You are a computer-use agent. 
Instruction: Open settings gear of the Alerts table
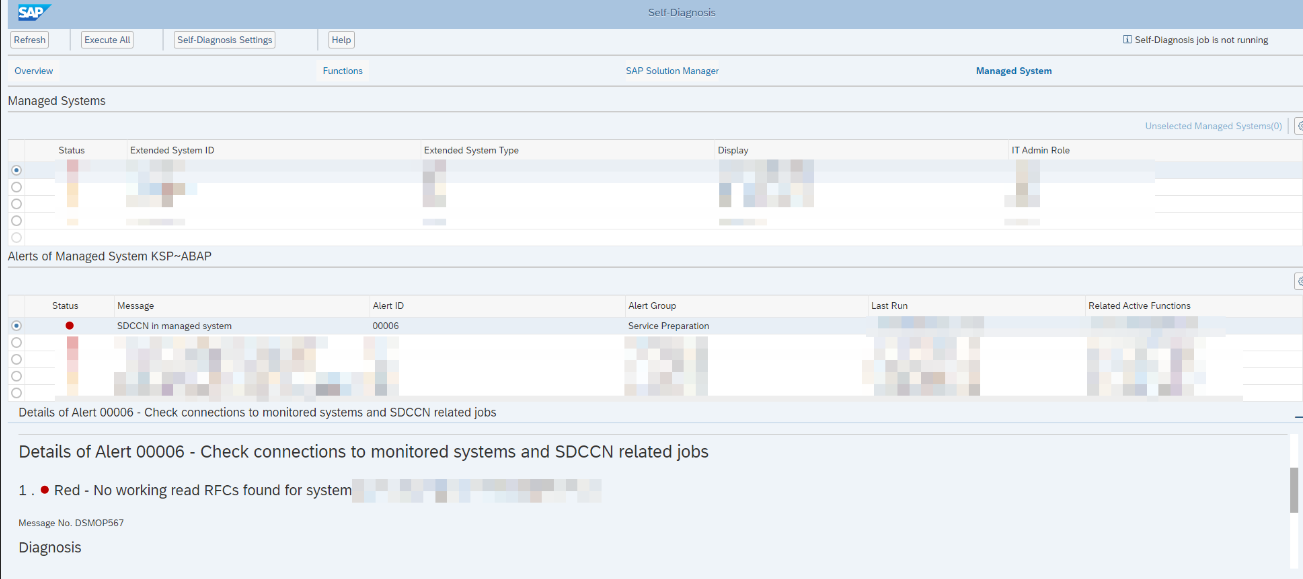(1299, 282)
